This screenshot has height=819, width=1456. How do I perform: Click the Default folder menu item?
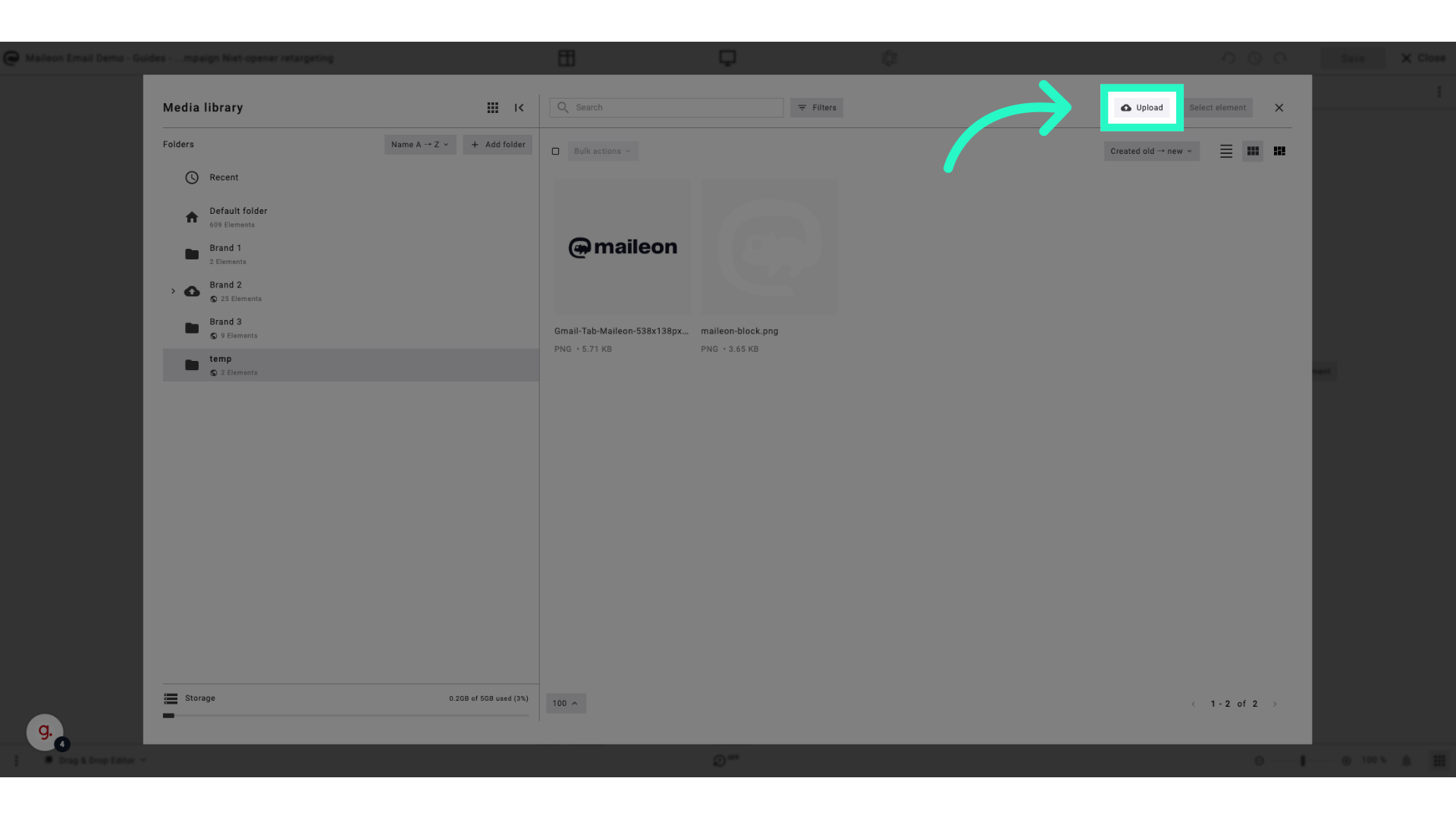click(x=238, y=217)
